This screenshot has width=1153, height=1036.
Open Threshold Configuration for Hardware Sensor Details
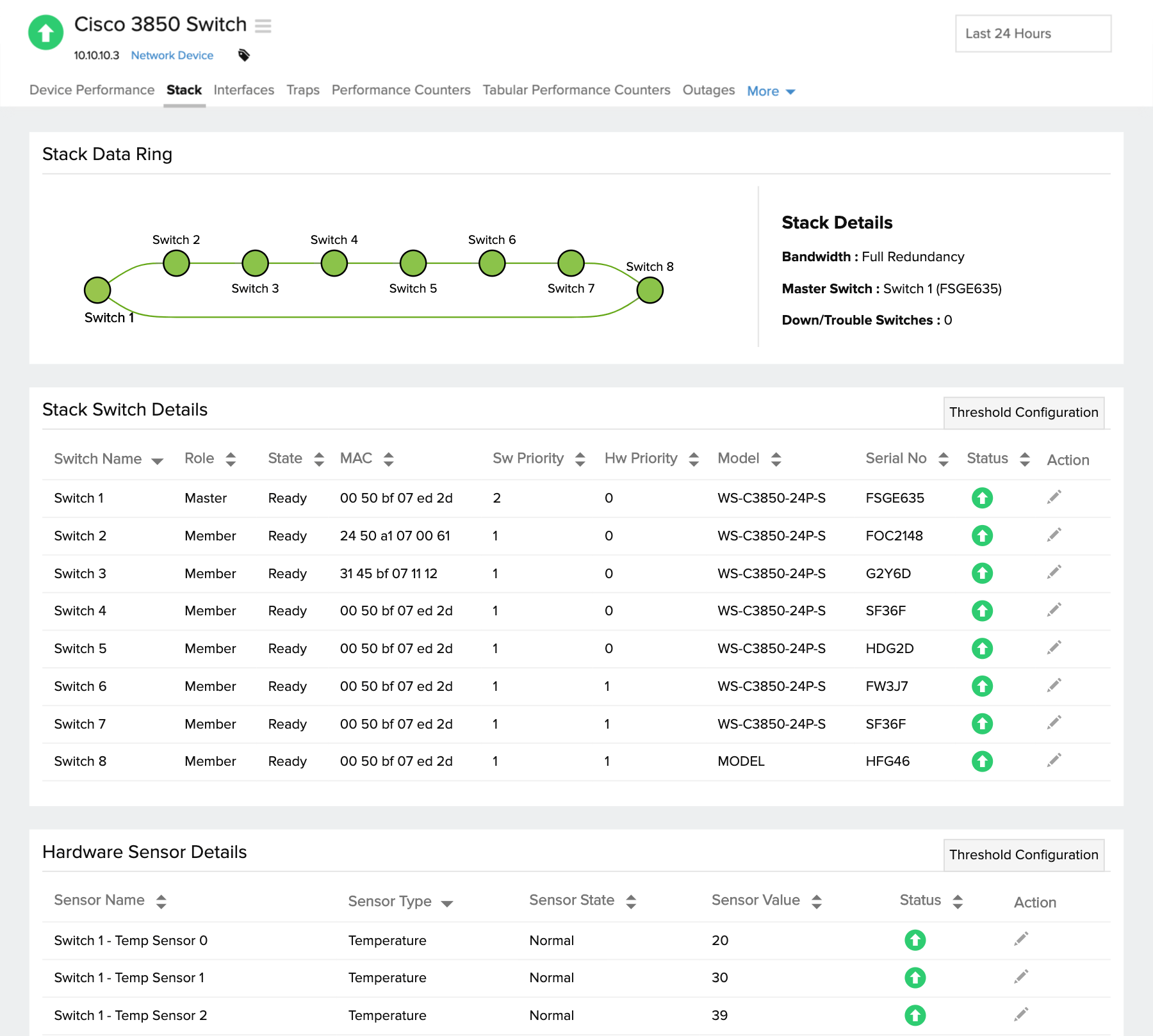tap(1023, 855)
